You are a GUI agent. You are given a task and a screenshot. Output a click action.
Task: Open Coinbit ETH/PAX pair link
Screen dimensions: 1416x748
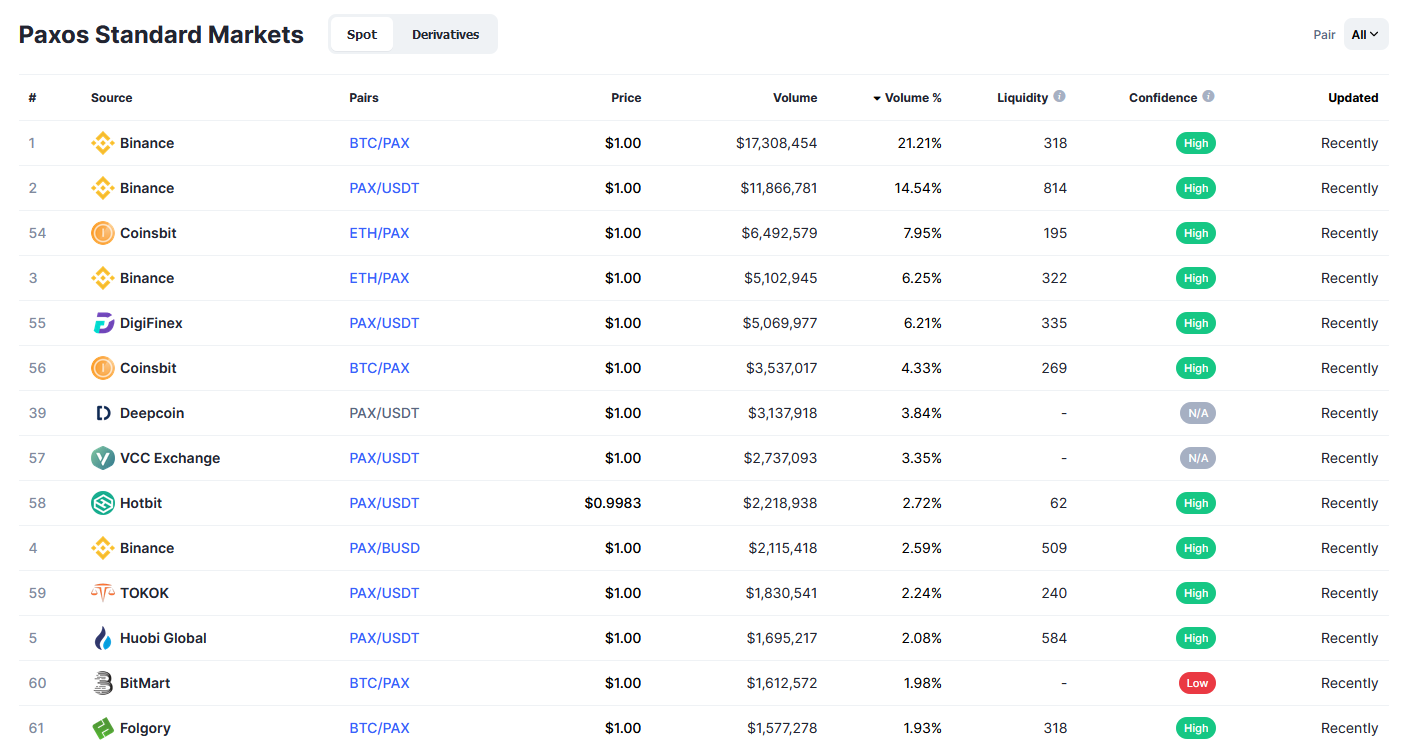click(x=379, y=233)
